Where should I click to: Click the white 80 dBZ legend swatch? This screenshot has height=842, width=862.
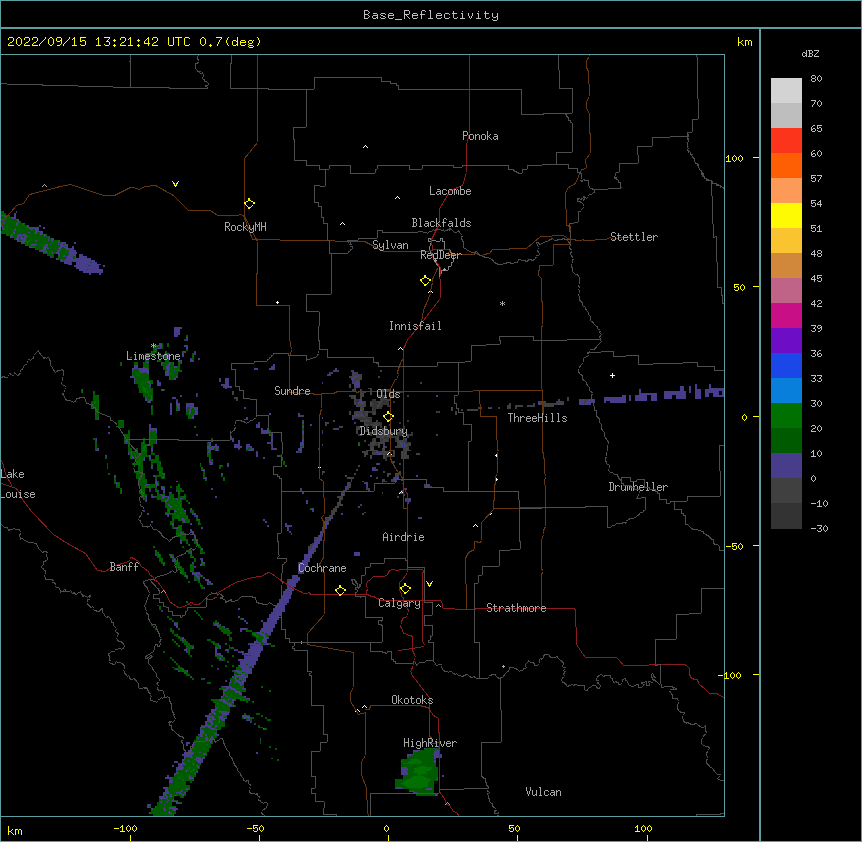tap(786, 90)
